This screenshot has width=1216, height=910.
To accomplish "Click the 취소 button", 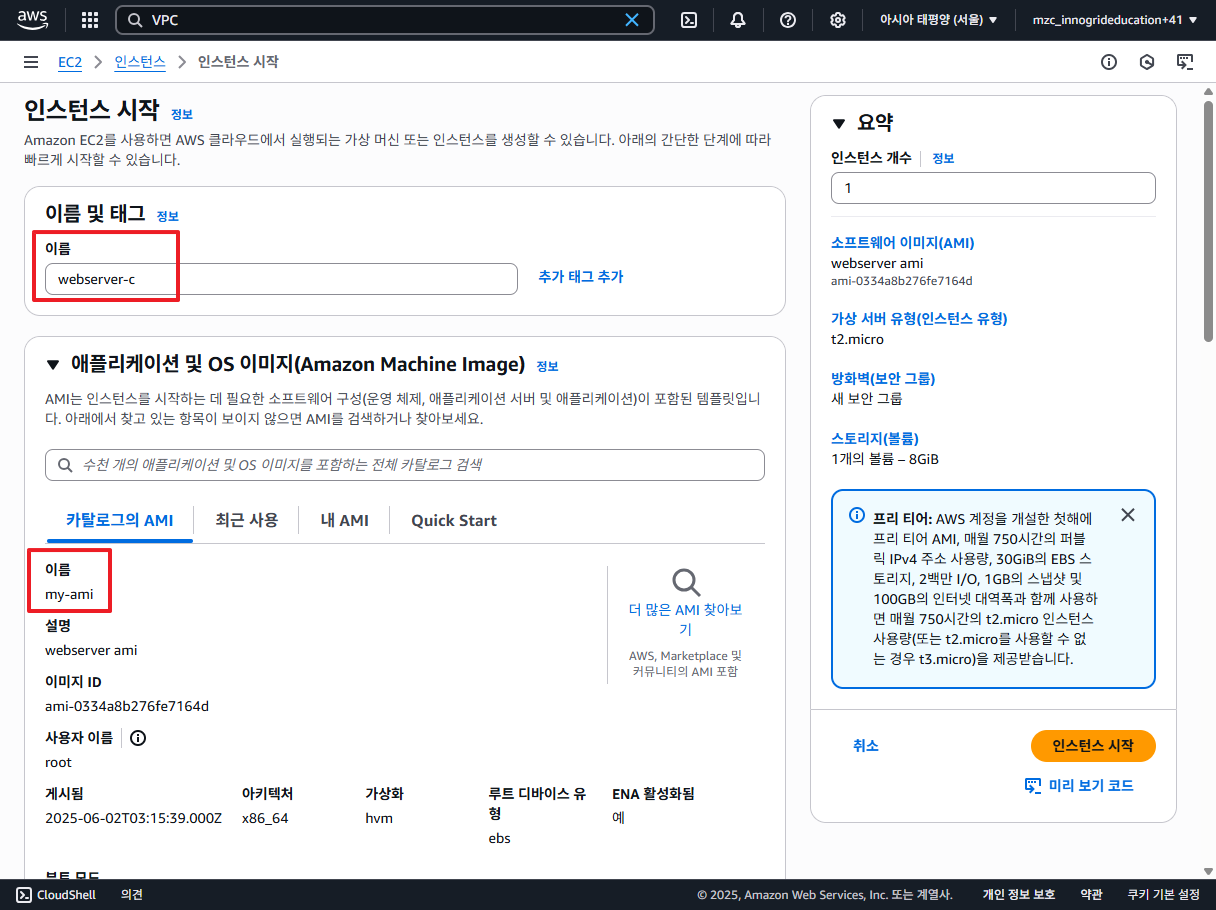I will pos(866,746).
